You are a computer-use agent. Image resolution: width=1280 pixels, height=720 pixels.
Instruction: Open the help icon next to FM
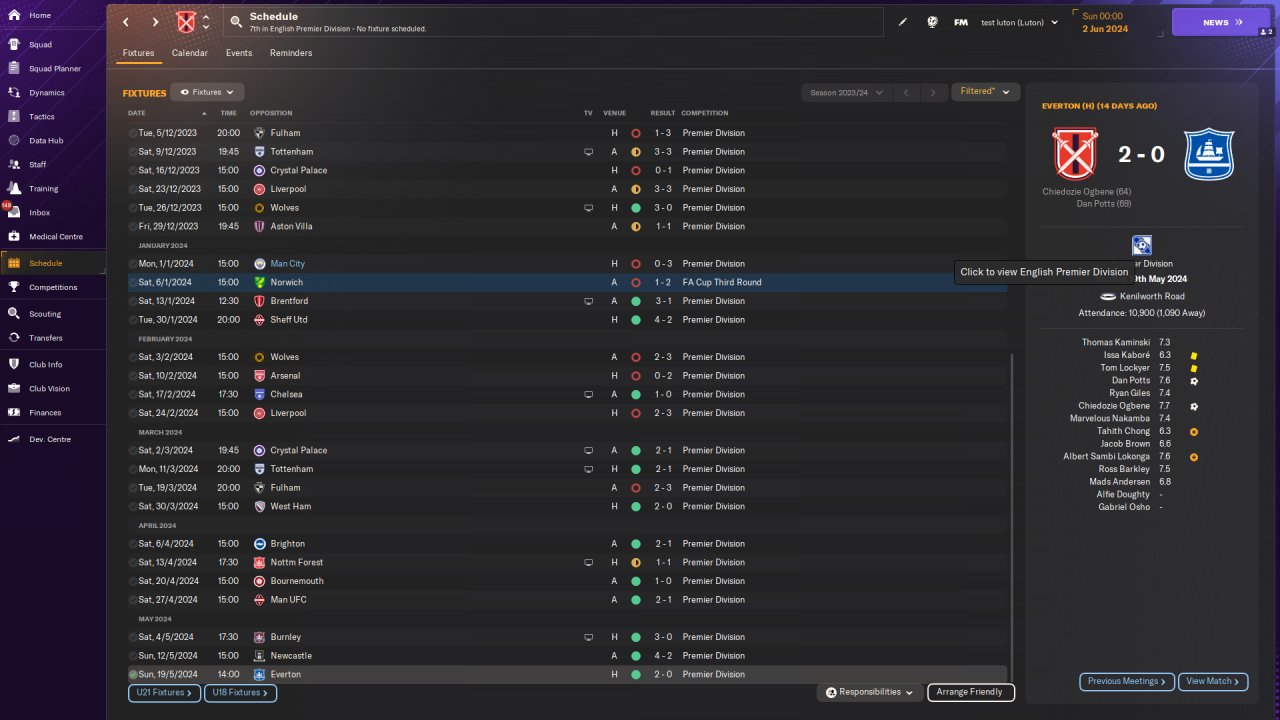pos(932,22)
